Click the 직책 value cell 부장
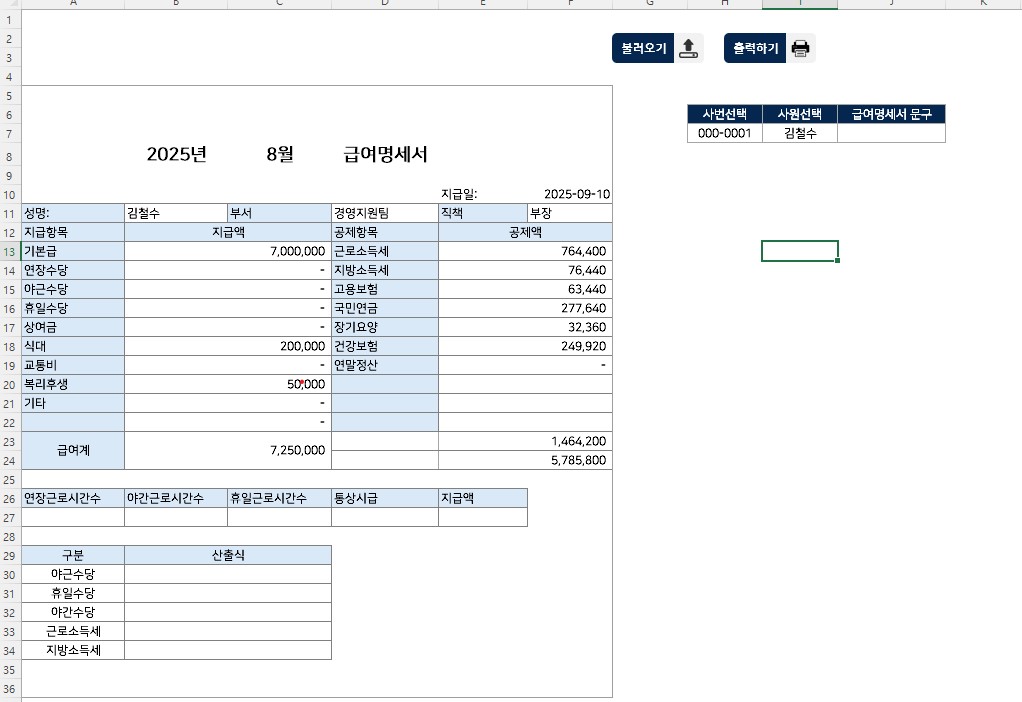 pyautogui.click(x=569, y=213)
